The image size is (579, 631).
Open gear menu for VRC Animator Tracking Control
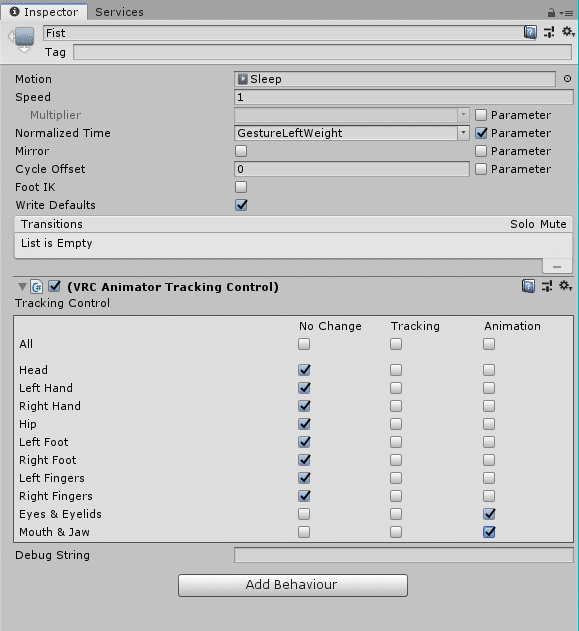(x=565, y=286)
